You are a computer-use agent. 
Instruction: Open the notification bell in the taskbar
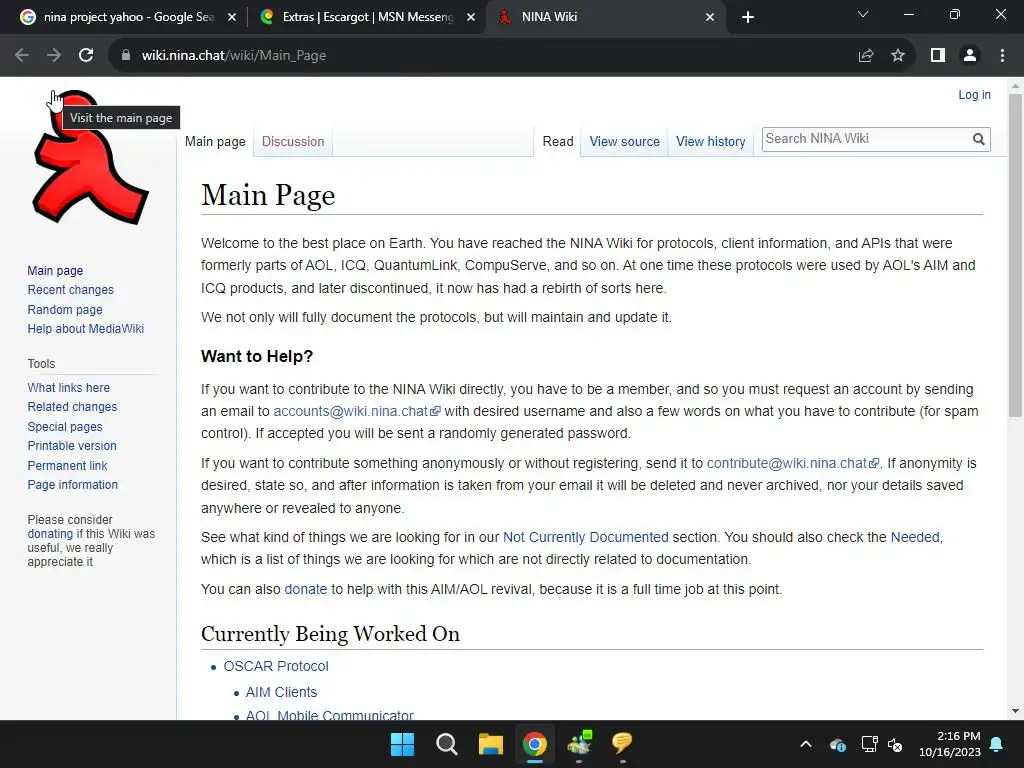(997, 744)
